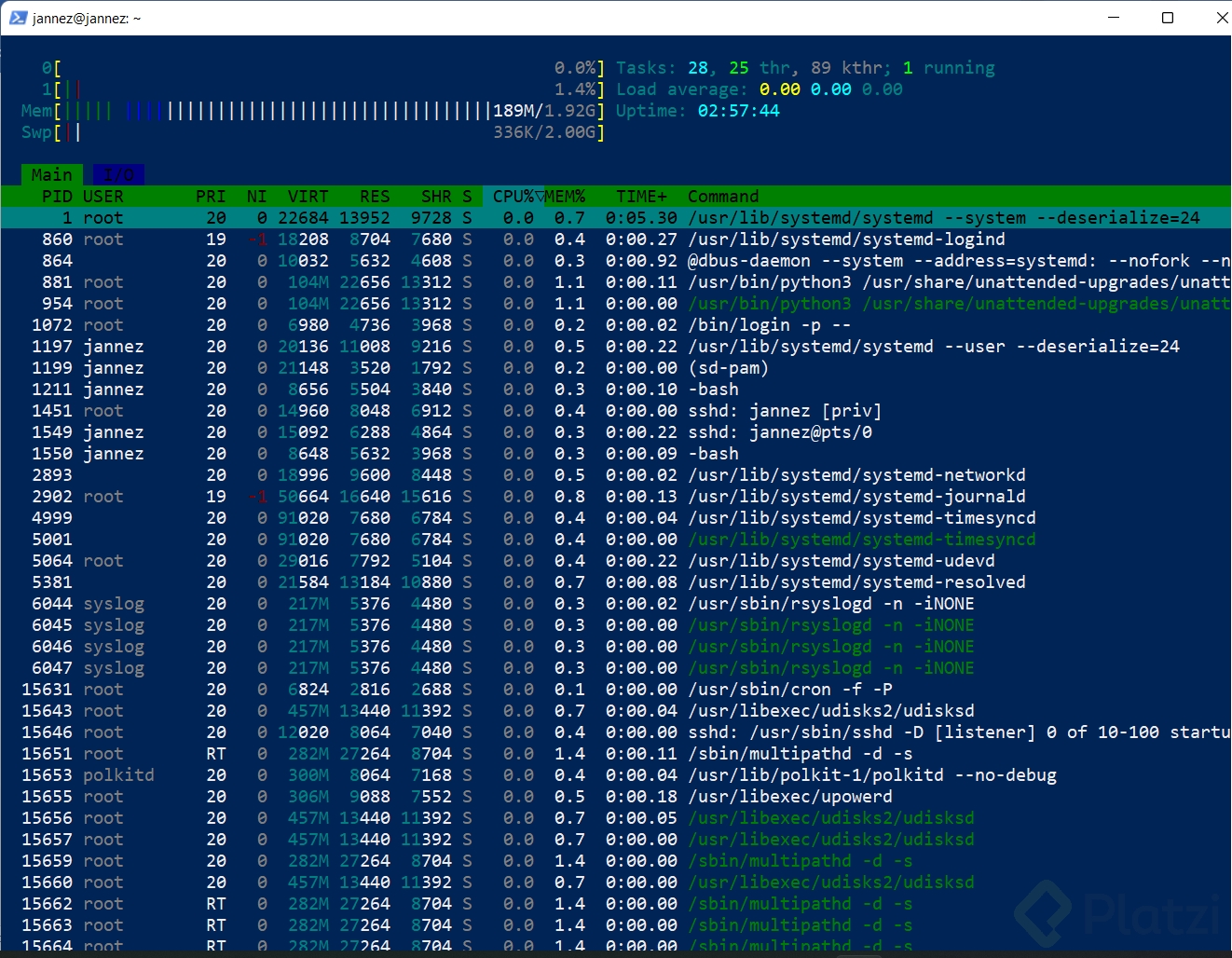Select the -bash process with PID 1550
Image resolution: width=1232 pixels, height=958 pixels.
pos(616,454)
